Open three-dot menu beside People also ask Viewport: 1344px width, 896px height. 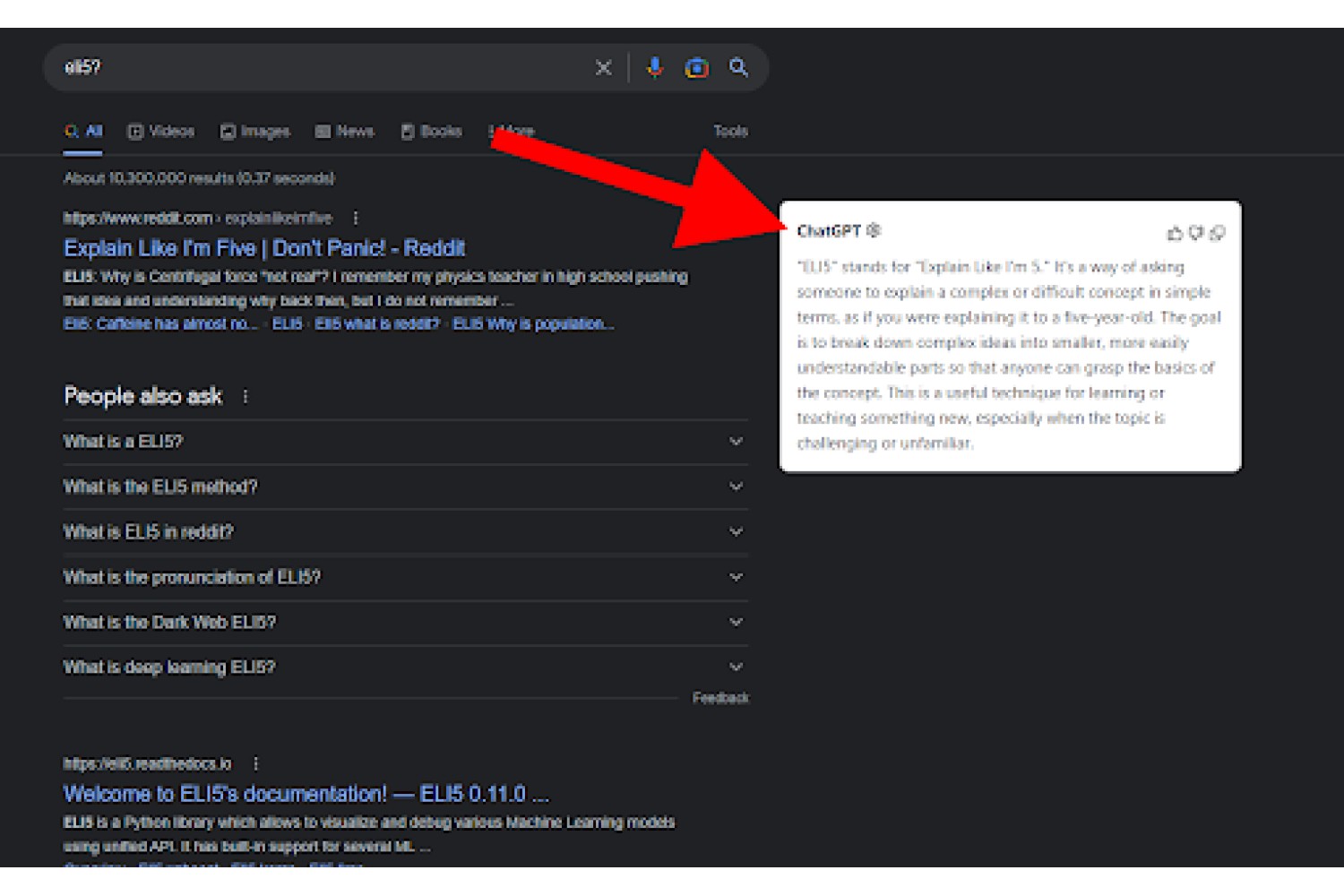point(246,396)
